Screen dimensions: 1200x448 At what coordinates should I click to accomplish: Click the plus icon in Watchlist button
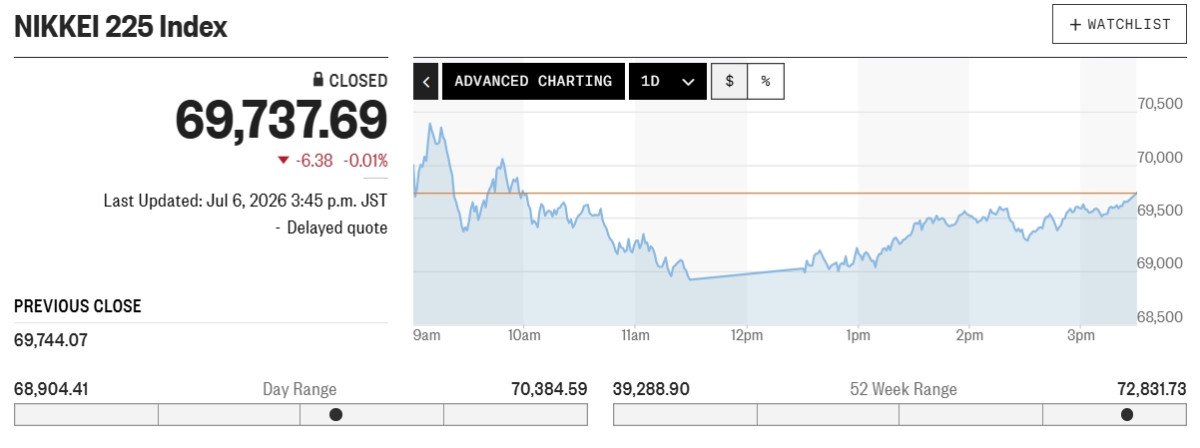click(x=1076, y=25)
